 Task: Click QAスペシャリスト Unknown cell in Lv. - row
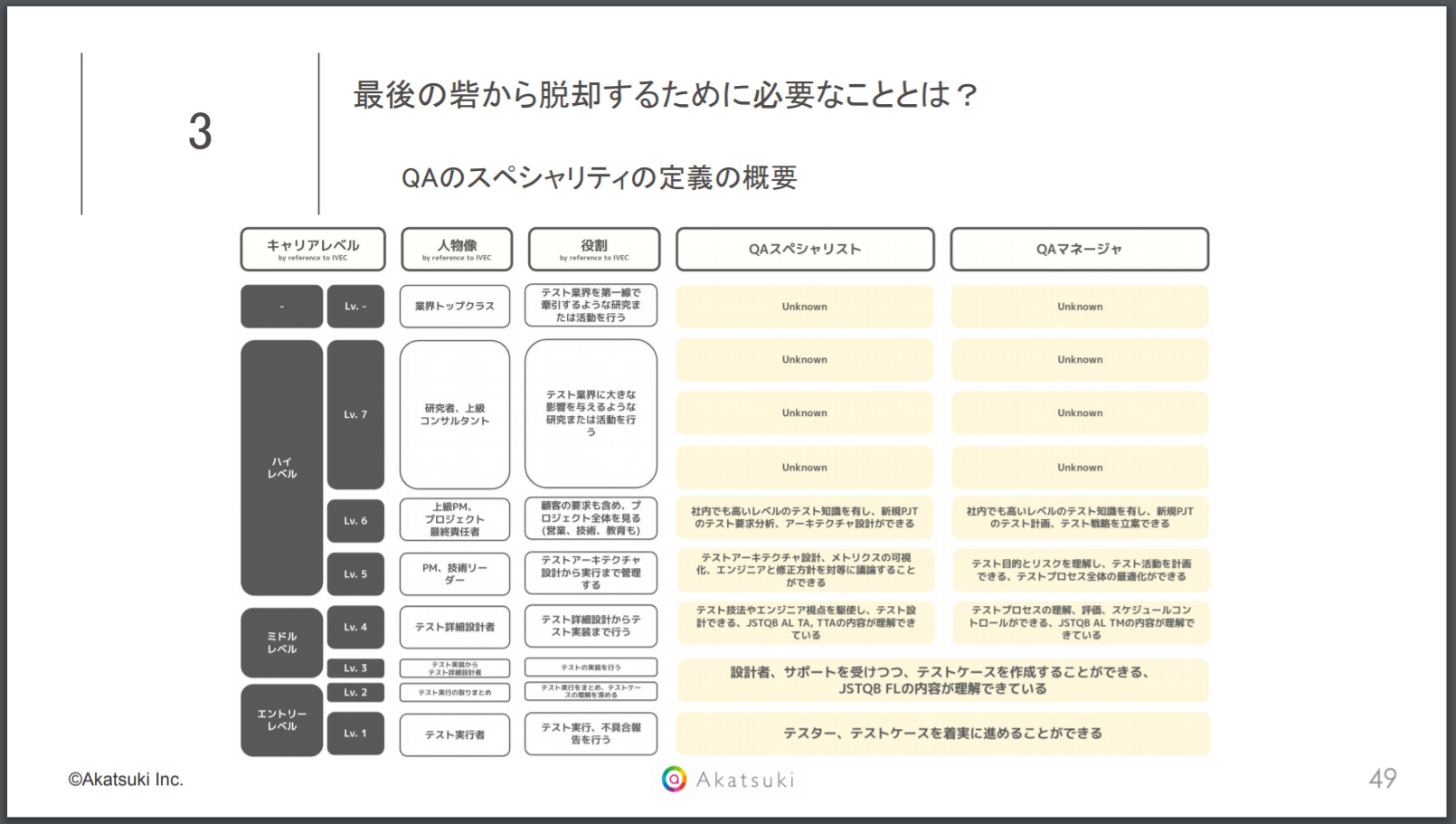pyautogui.click(x=805, y=307)
